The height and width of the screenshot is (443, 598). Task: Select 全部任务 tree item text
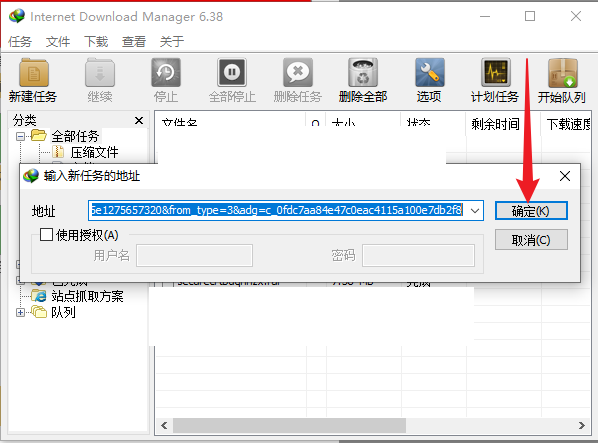tap(75, 136)
